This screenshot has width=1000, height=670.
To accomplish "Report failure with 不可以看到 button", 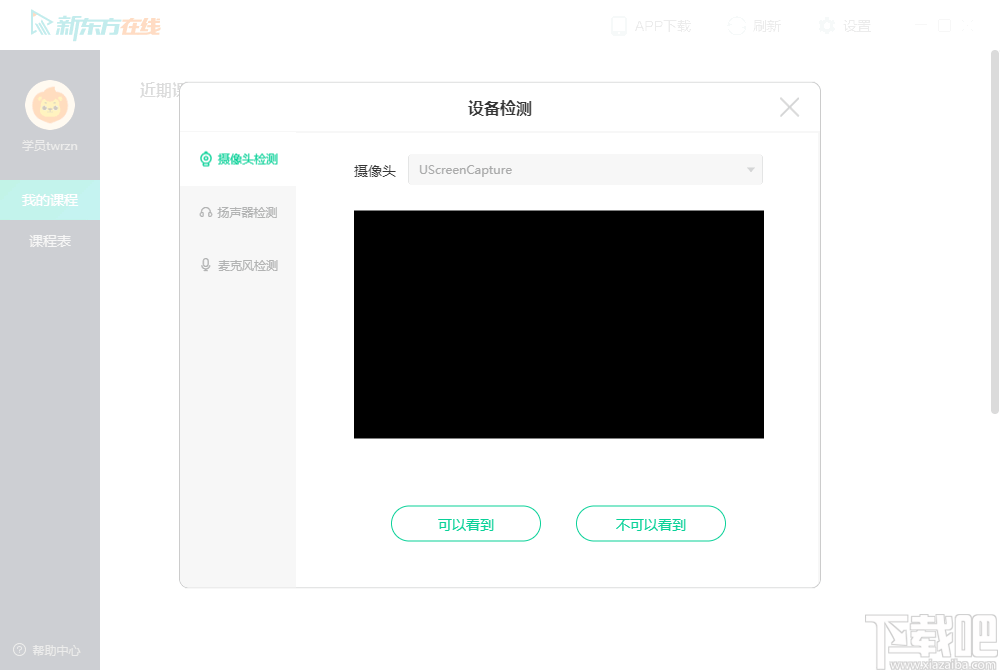I will point(650,523).
